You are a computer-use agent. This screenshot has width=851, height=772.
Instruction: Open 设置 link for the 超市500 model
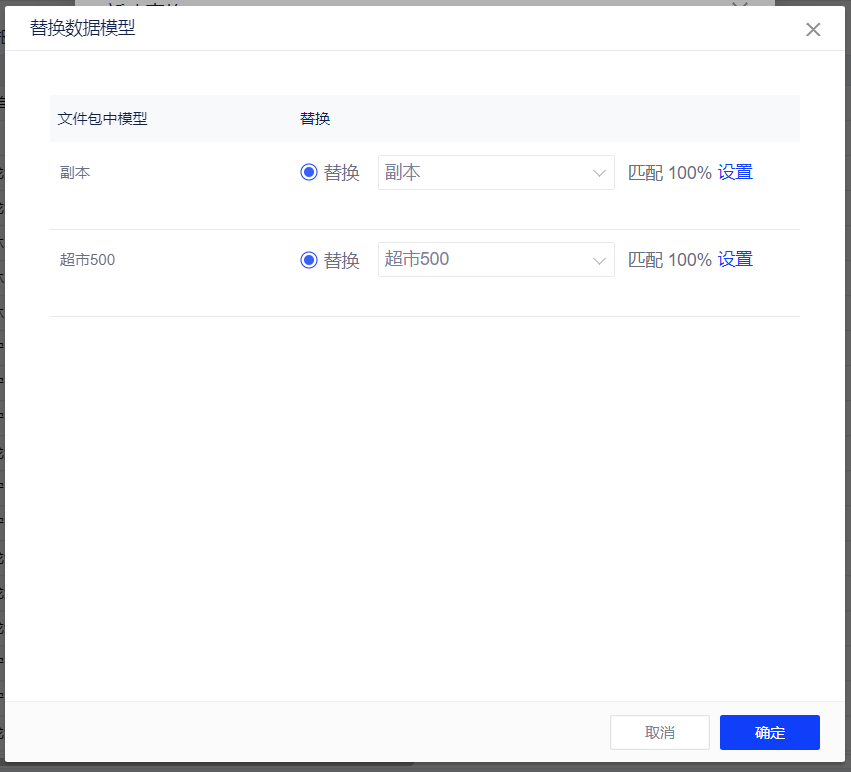click(735, 259)
